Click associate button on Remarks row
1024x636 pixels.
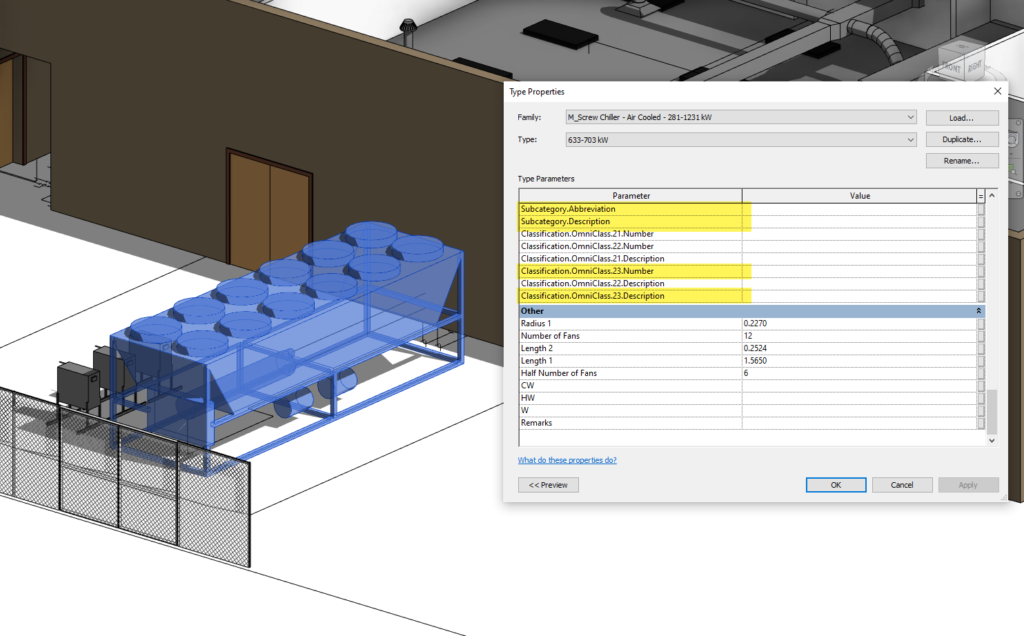[980, 422]
